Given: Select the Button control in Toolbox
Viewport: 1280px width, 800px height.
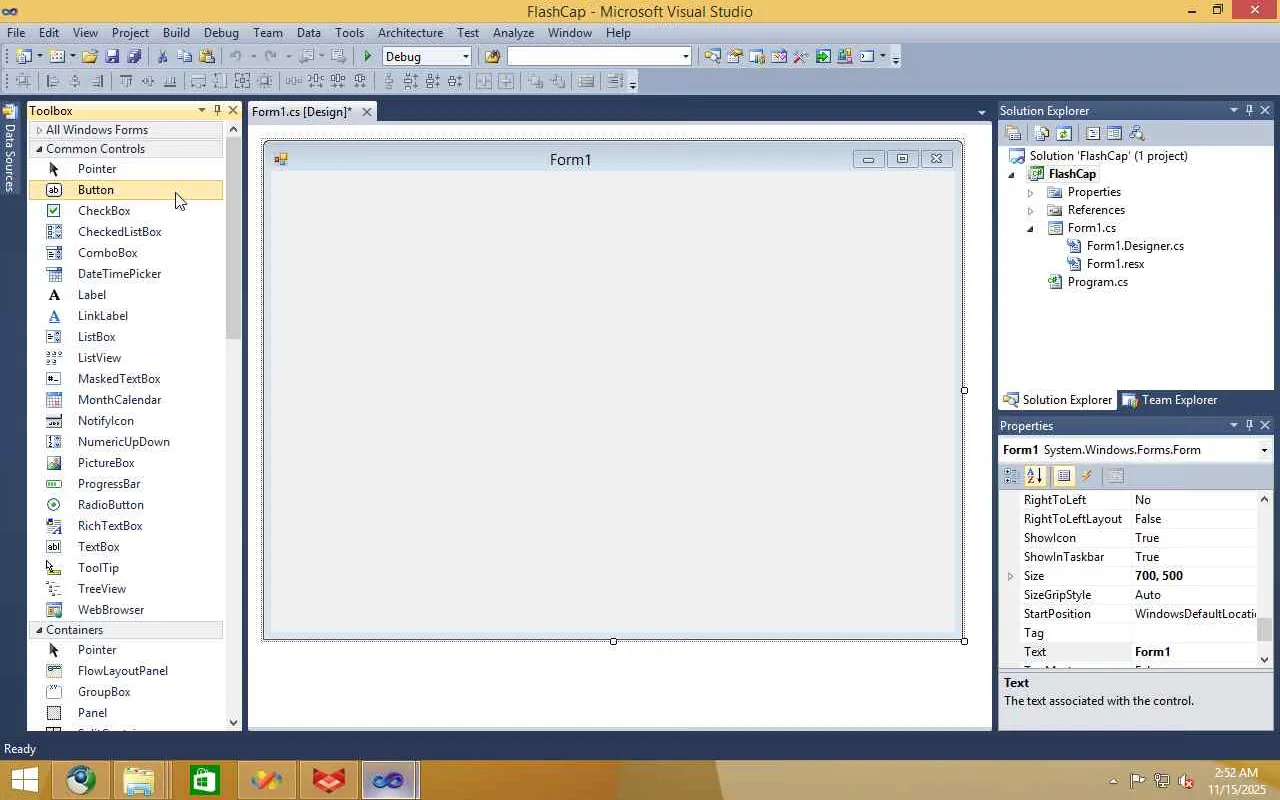Looking at the screenshot, I should point(125,190).
